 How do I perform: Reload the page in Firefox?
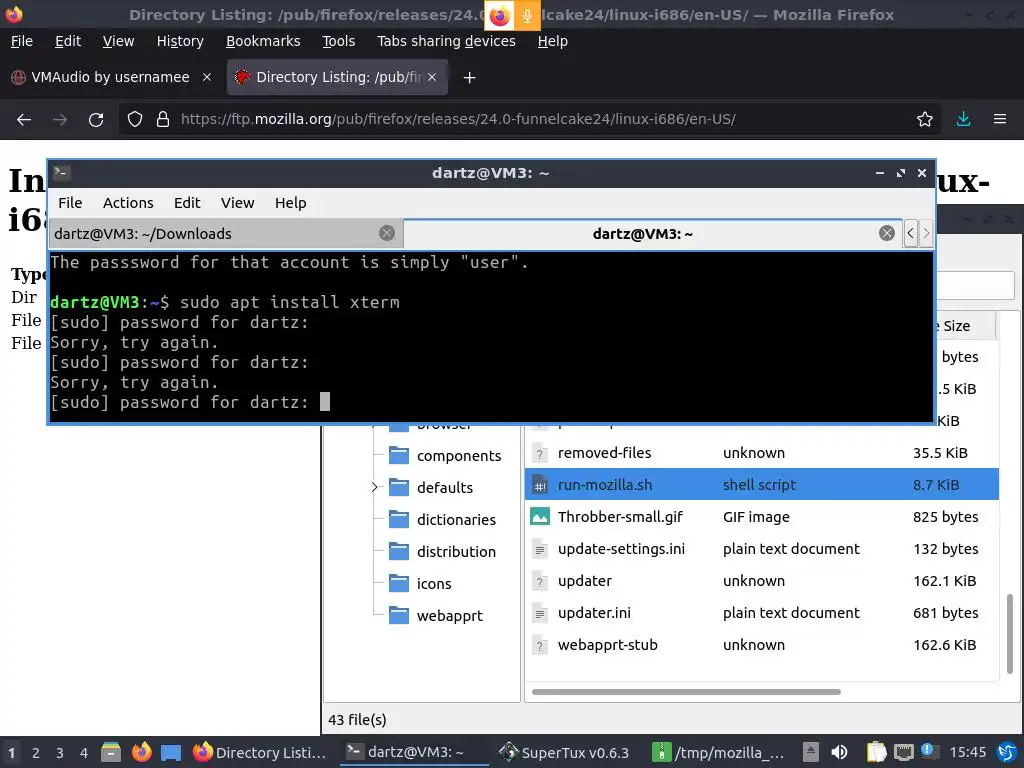click(96, 120)
